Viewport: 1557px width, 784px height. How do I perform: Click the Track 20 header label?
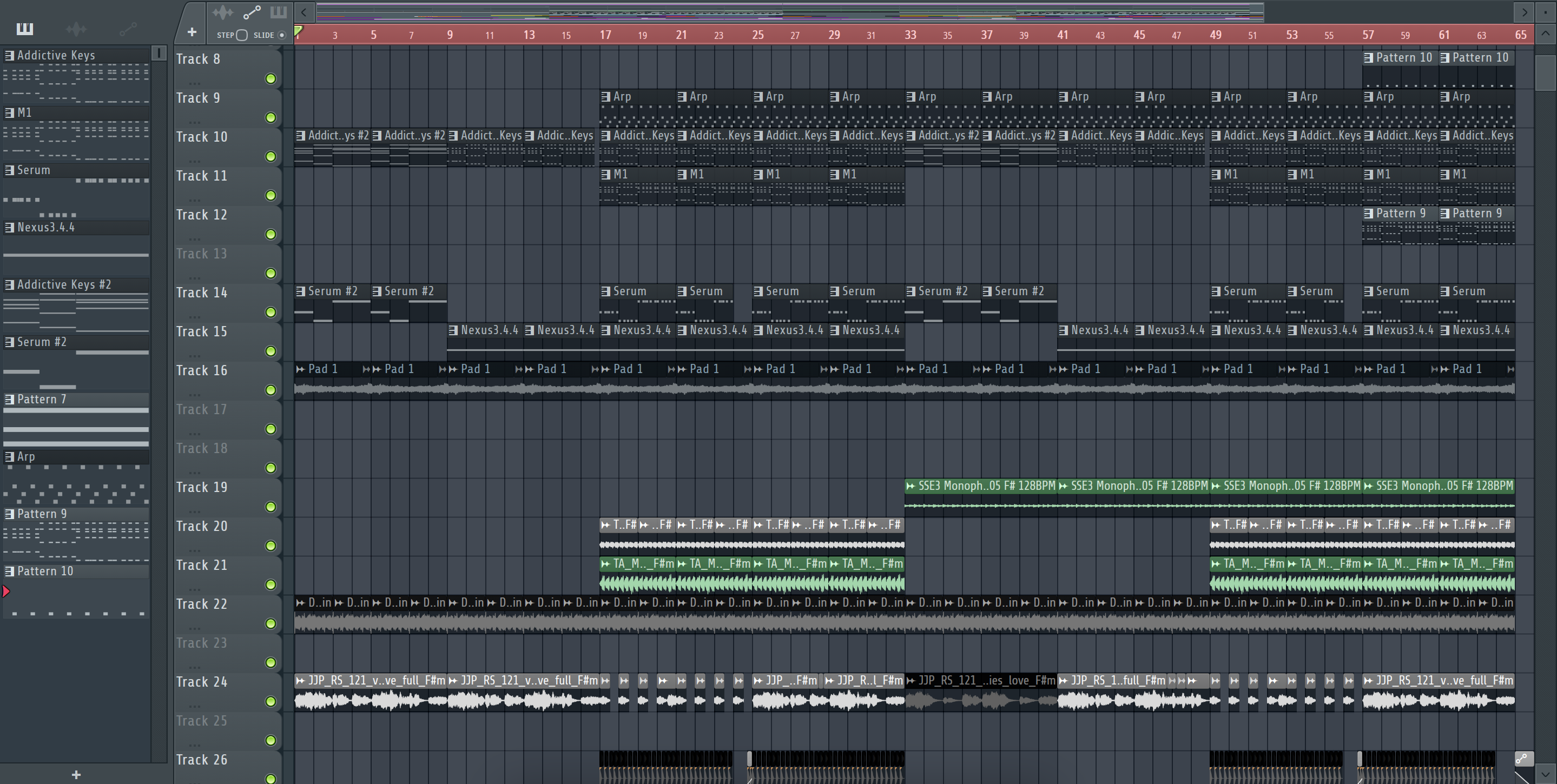pyautogui.click(x=202, y=526)
